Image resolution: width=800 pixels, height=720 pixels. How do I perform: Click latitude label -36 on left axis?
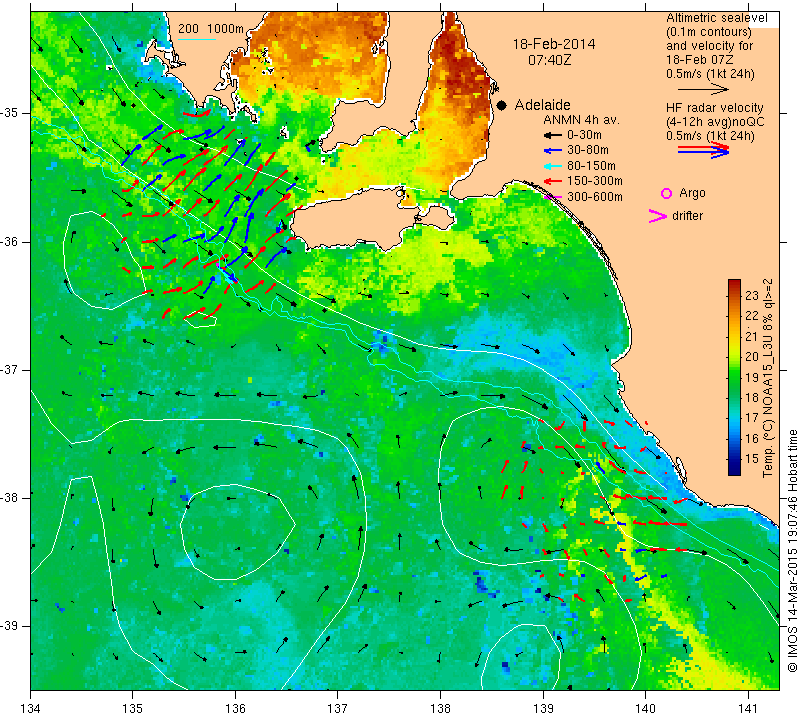tap(9, 241)
